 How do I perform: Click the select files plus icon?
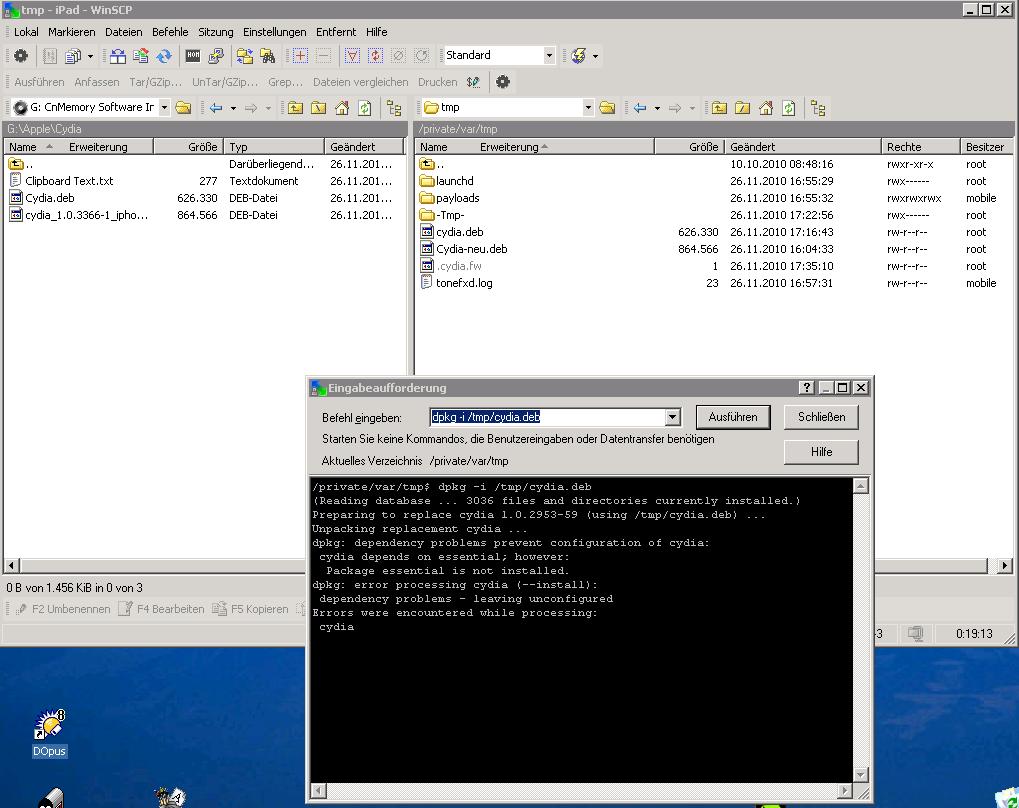coord(299,56)
